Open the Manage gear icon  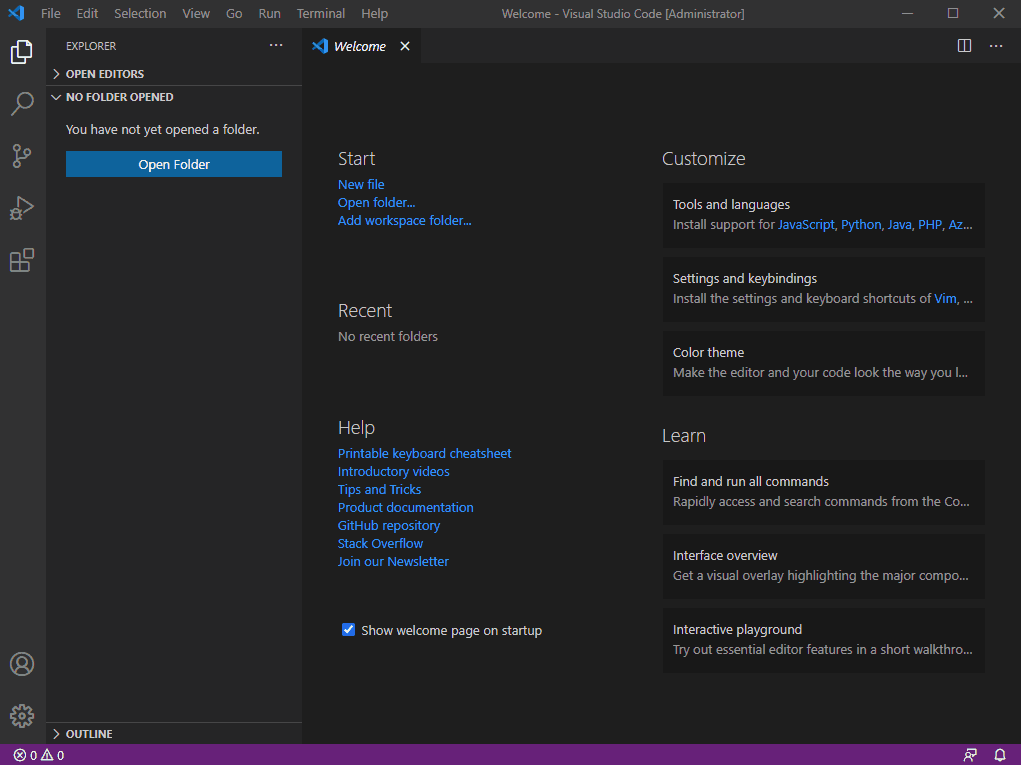(21, 716)
